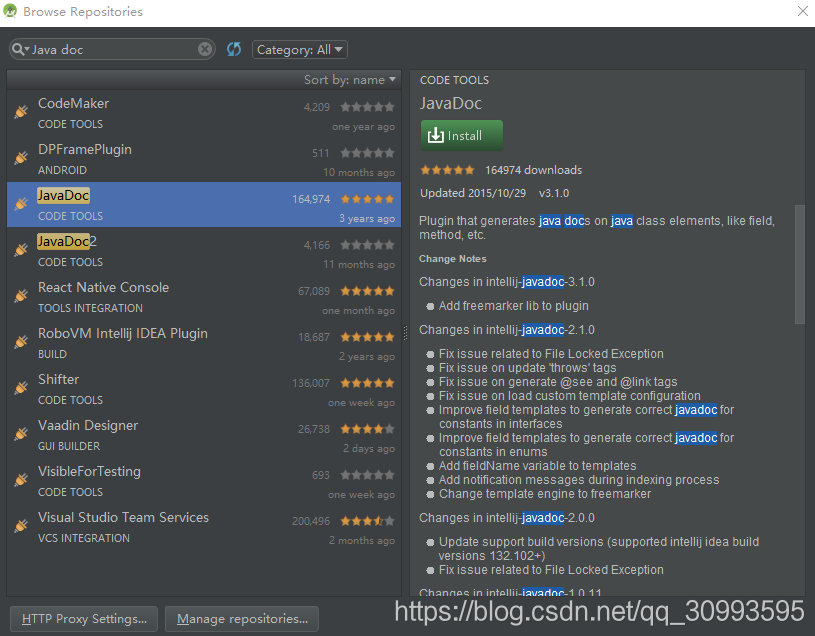Click the RoboVM plugin plug icon
Viewport: 815px width, 636px height.
pos(21,341)
